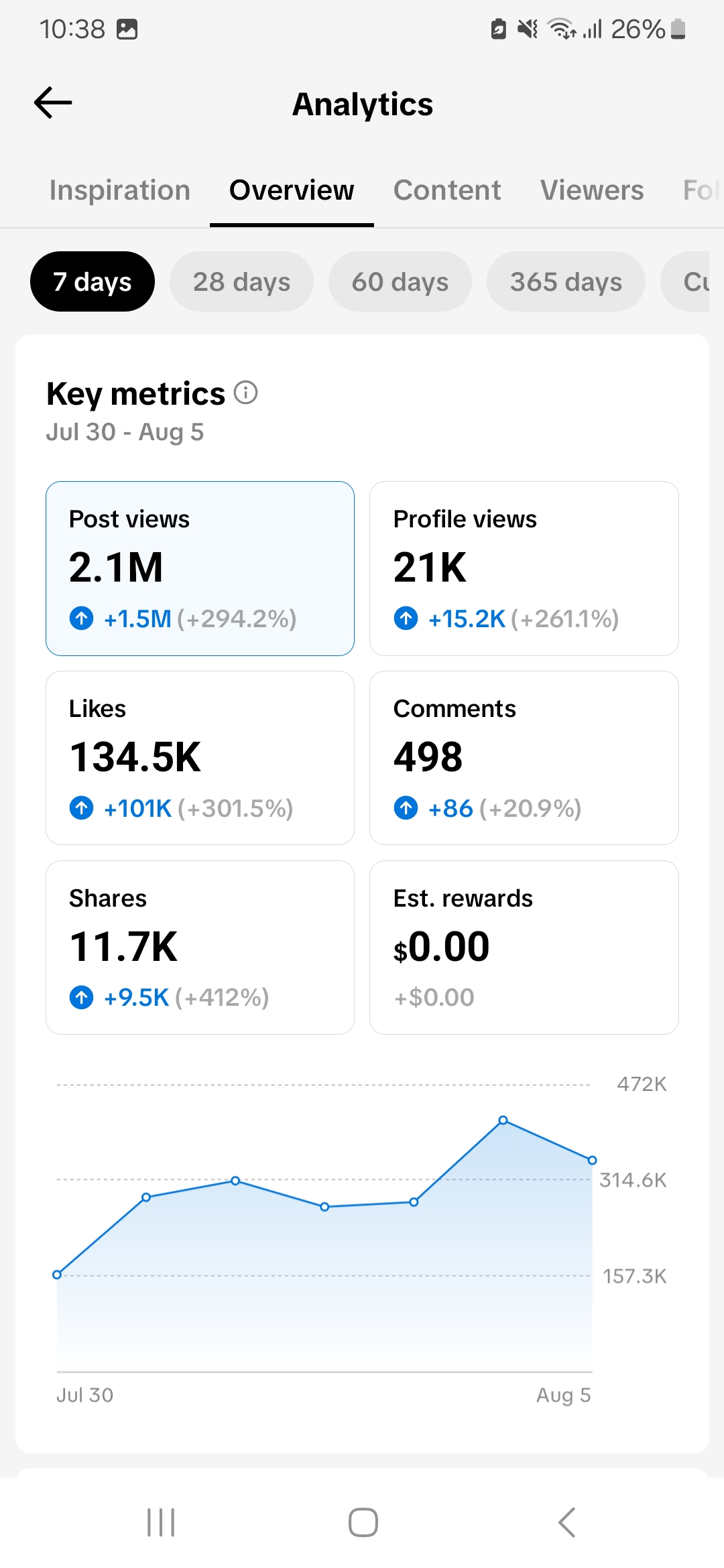Tap the blue up-arrow icon in Post views

[82, 618]
